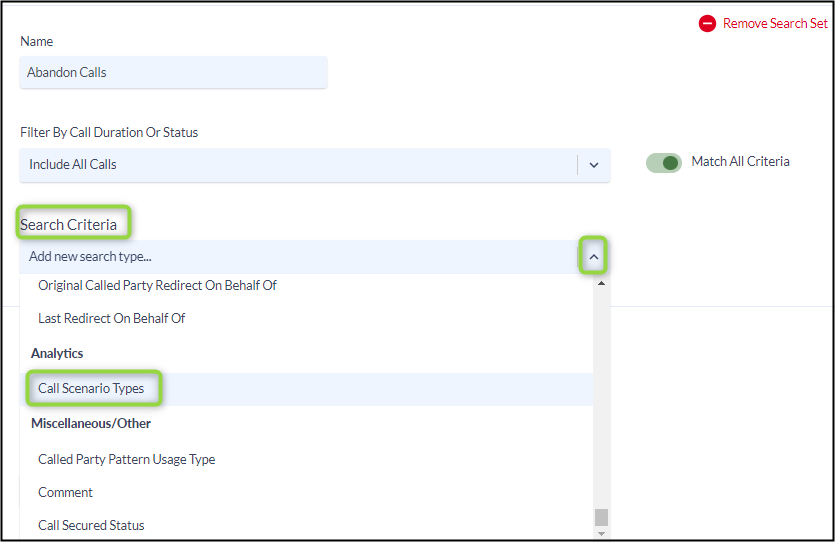Screen dimensions: 835x542
Task: Click the dropdown list scroll down arrow
Action: [601, 533]
